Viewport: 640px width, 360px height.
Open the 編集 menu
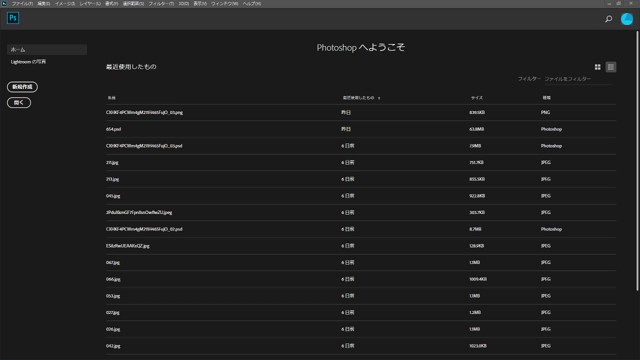coord(44,4)
